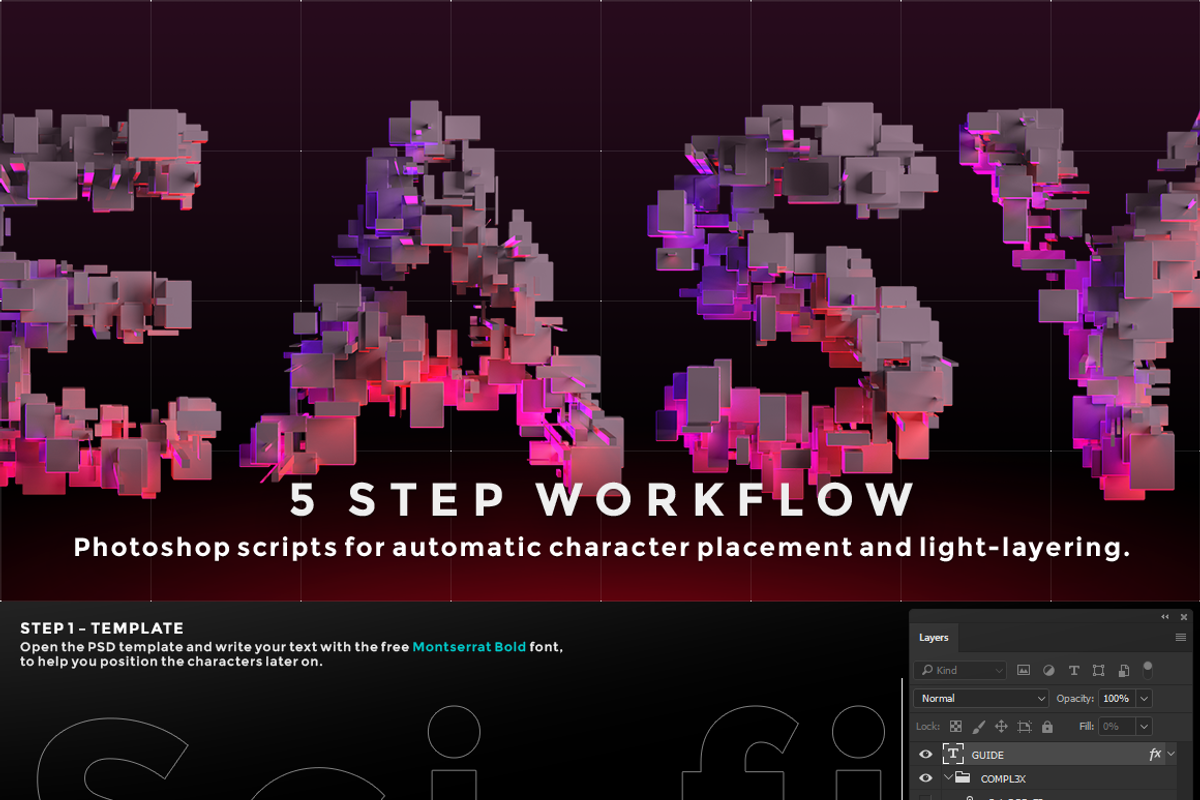Lock transparent pixels icon

tap(956, 727)
